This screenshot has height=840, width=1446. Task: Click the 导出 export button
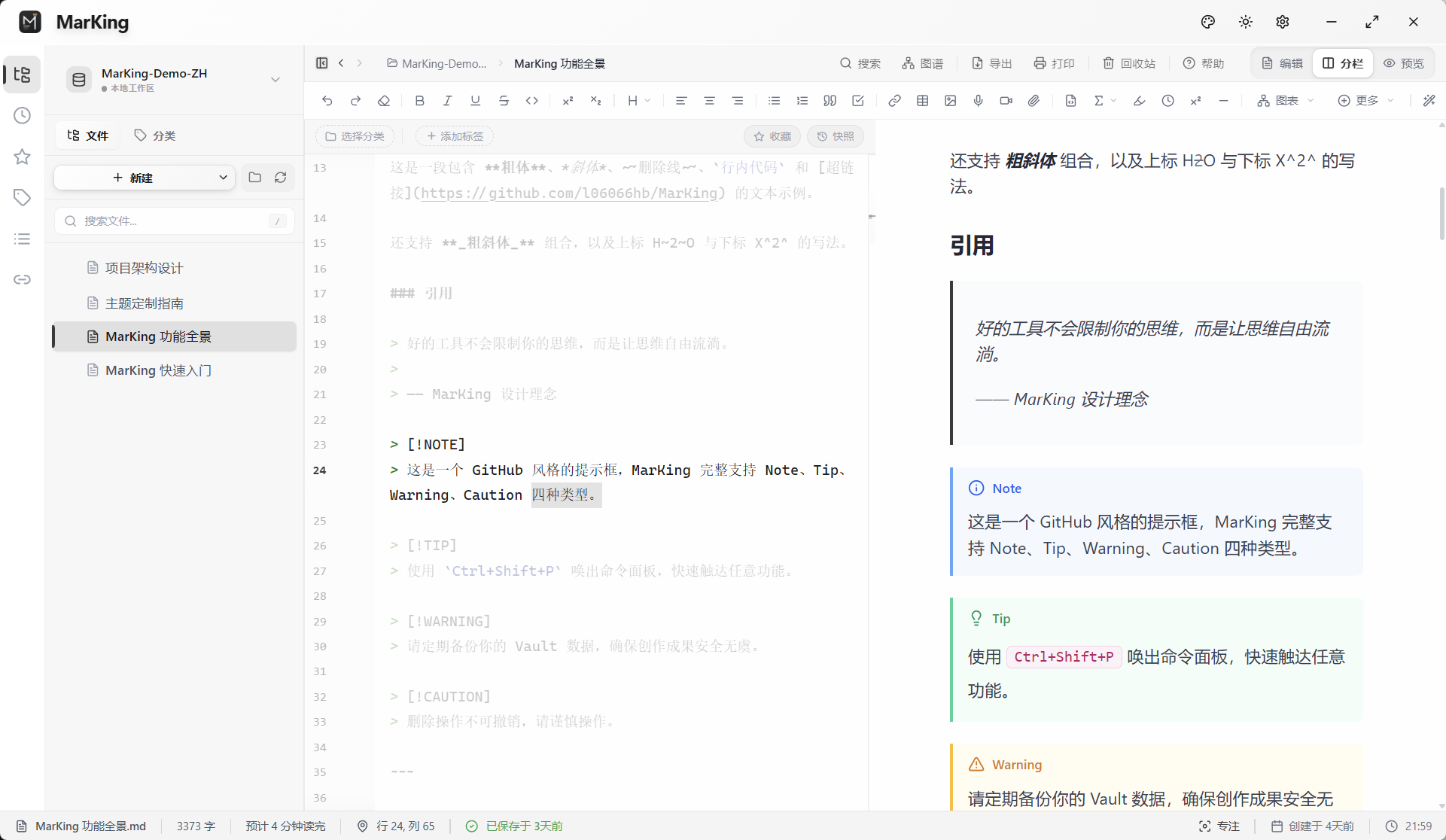pyautogui.click(x=991, y=63)
